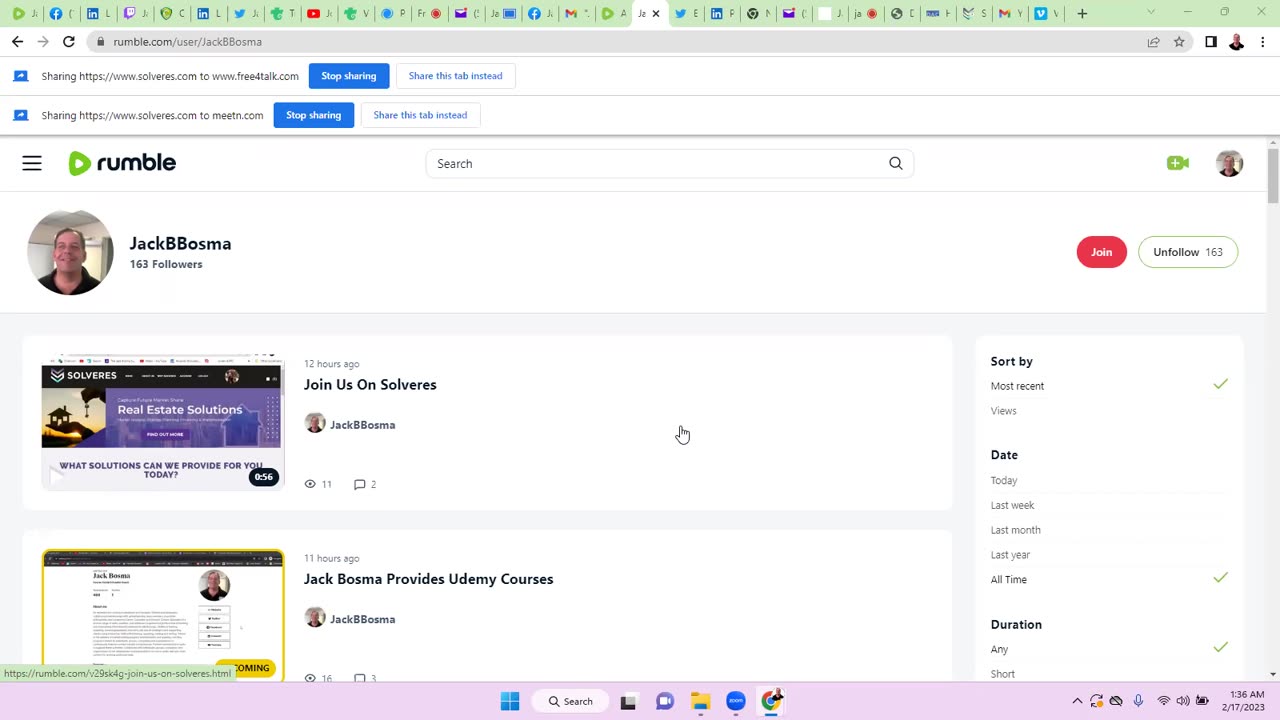
Task: Click the microphone icon in system tray
Action: coord(1138,701)
